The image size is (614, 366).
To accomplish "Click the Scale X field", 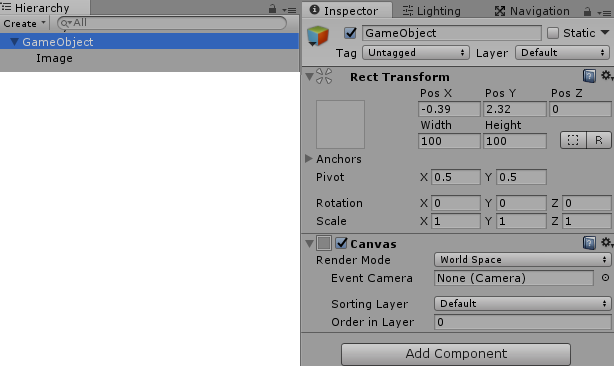I will click(455, 221).
